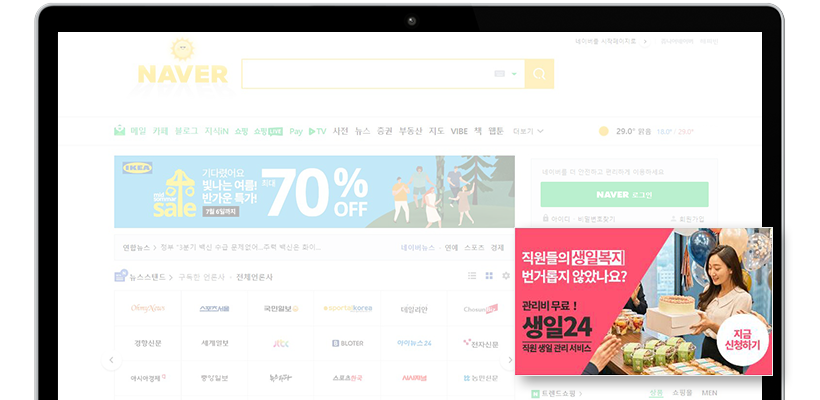Open 국민일보 publisher tile
The width and height of the screenshot is (820, 400).
coord(281,308)
